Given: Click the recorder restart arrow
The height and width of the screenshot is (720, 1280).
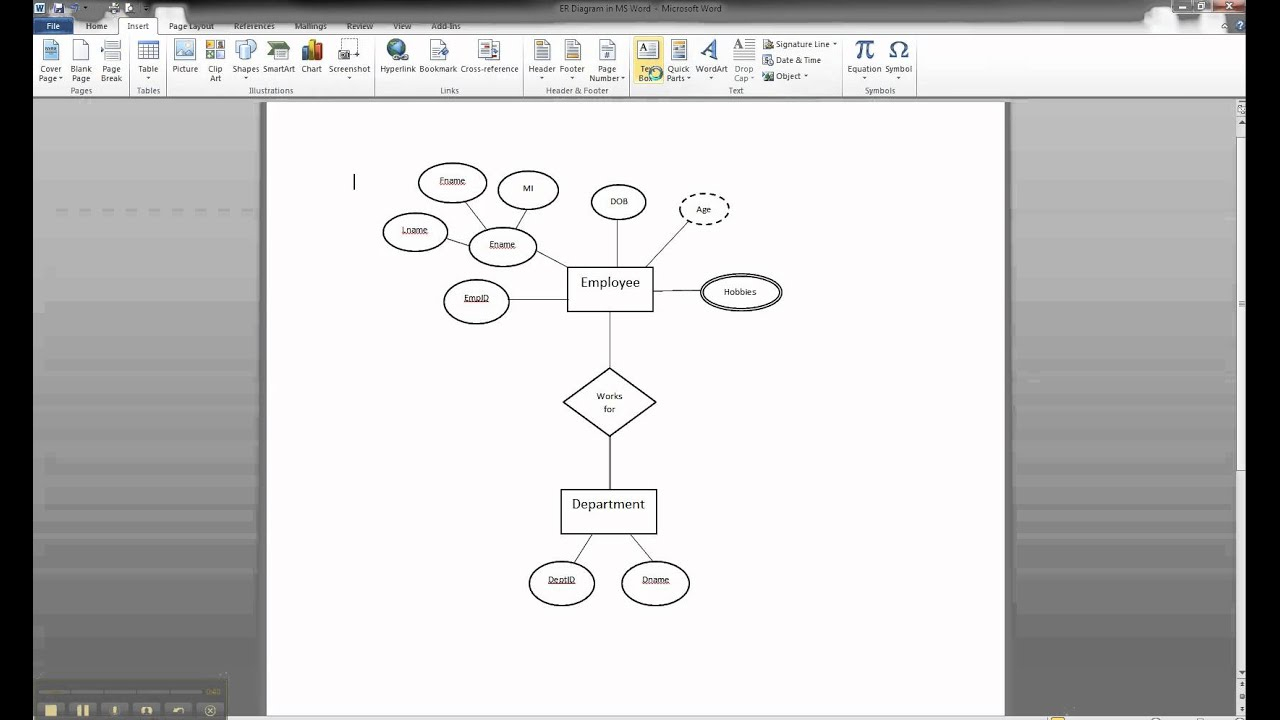Looking at the screenshot, I should pyautogui.click(x=179, y=710).
